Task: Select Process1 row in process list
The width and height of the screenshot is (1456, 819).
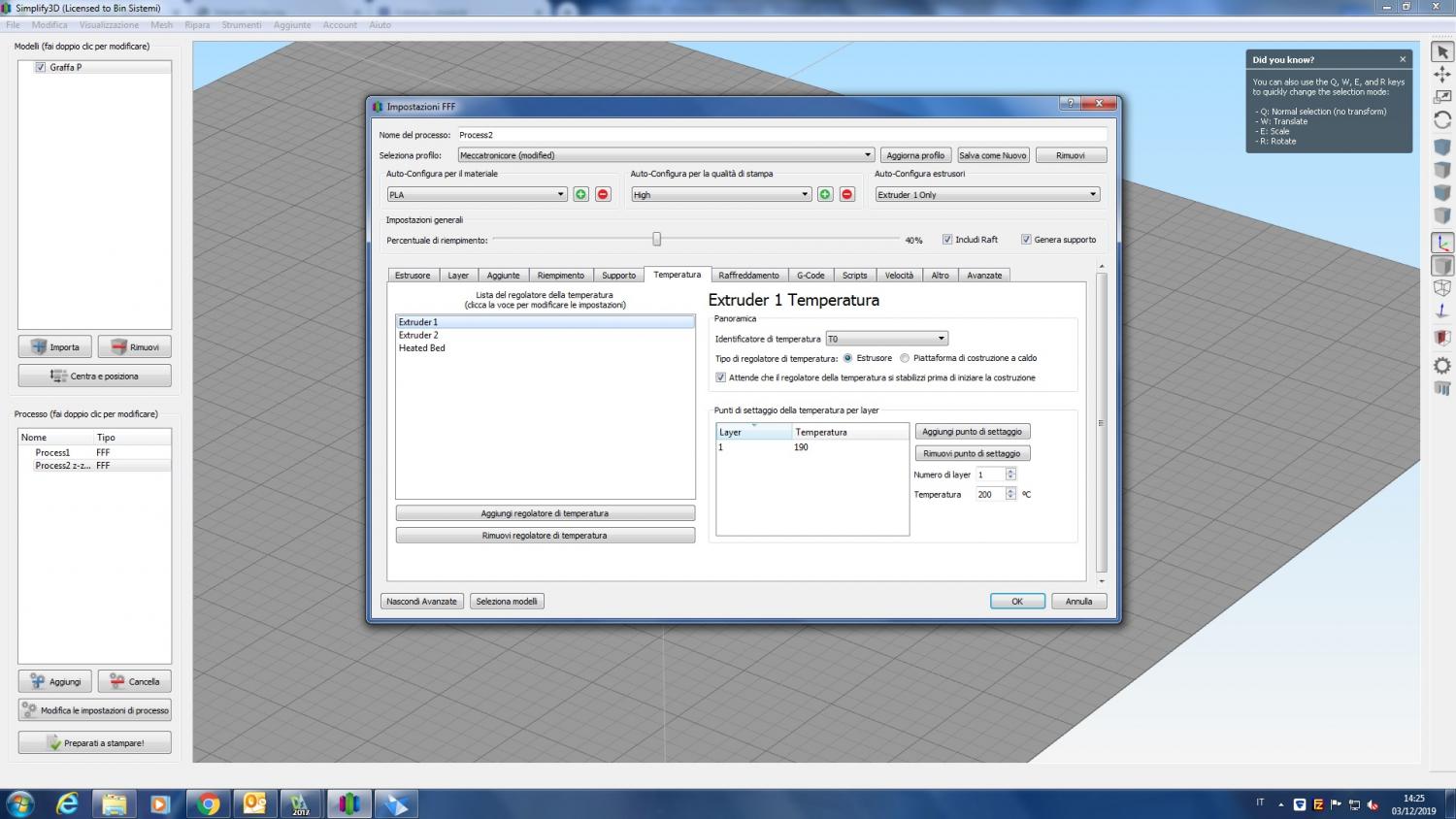Action: click(94, 452)
